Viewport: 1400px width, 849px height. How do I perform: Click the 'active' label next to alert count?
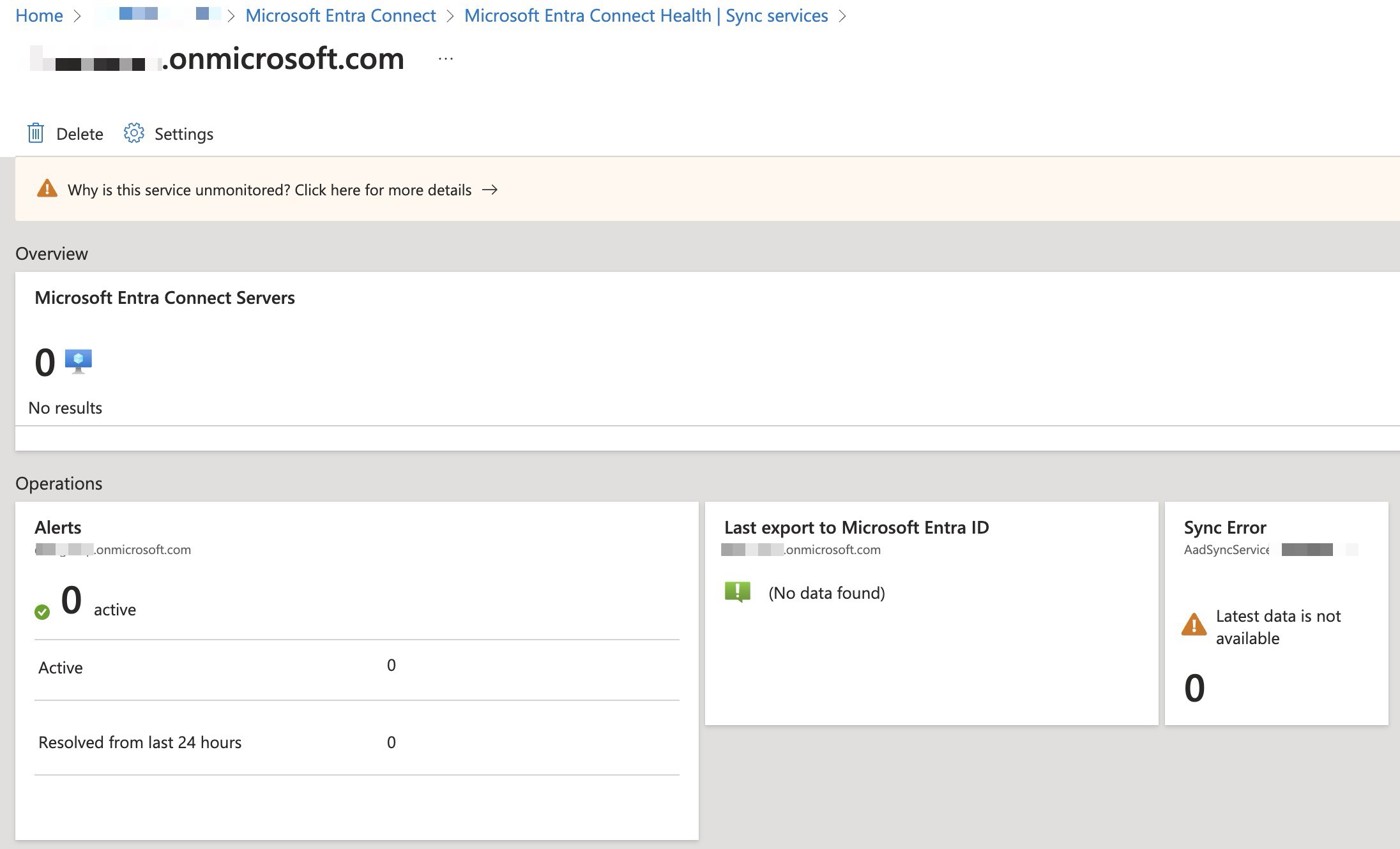115,610
